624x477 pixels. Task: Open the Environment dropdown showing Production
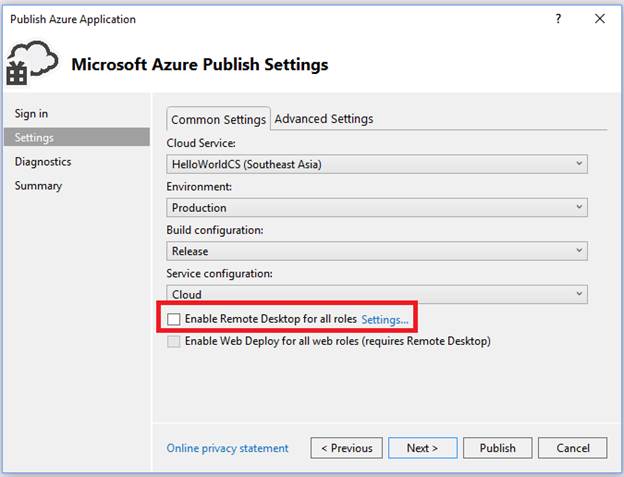click(x=376, y=207)
